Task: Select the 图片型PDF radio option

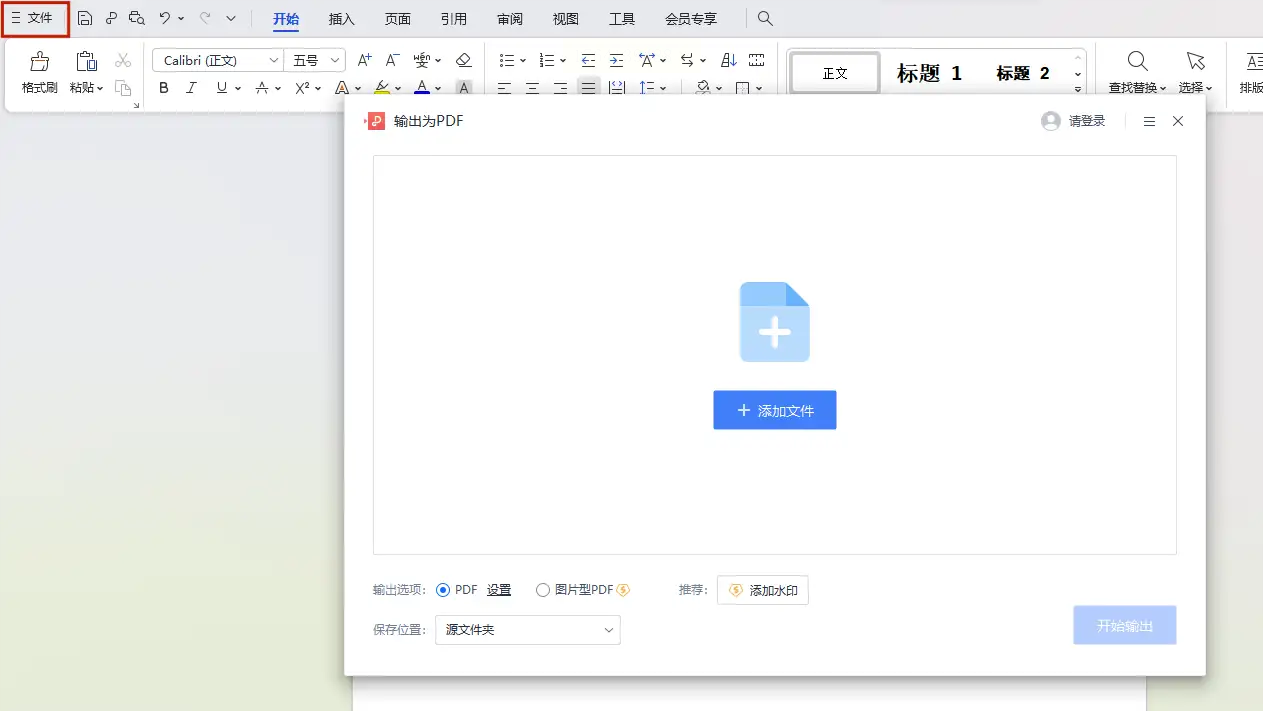Action: [x=543, y=590]
